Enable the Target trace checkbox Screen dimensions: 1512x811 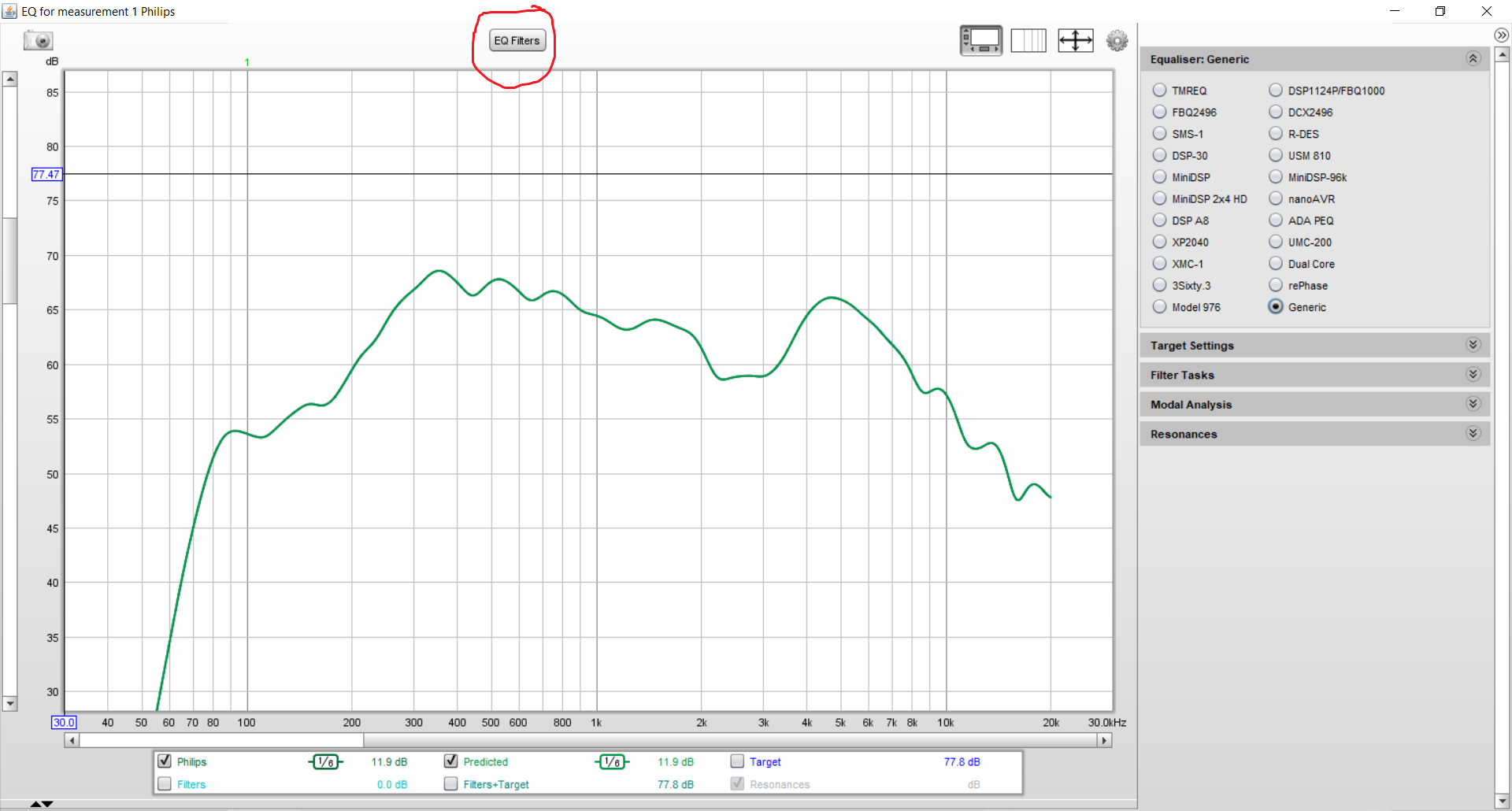coord(737,761)
